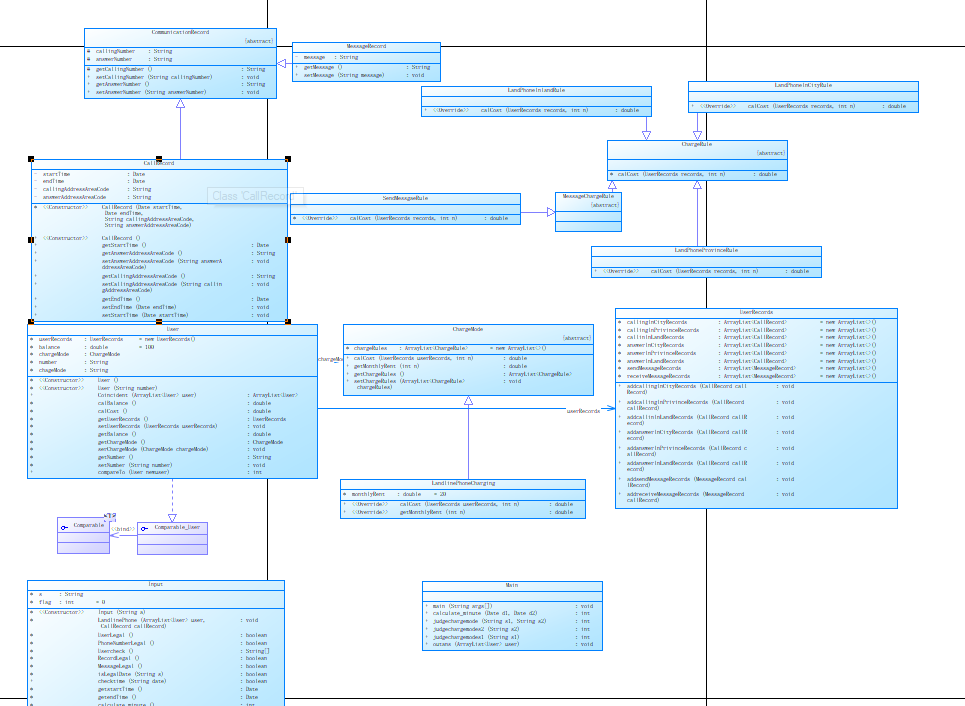The width and height of the screenshot is (965, 706).
Task: Click the <<bind>> dependency label
Action: 123,529
